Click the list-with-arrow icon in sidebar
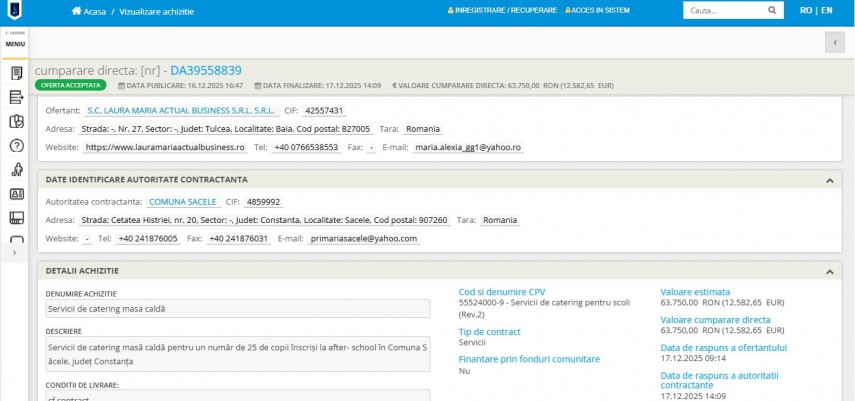The height and width of the screenshot is (401, 855). [x=16, y=97]
